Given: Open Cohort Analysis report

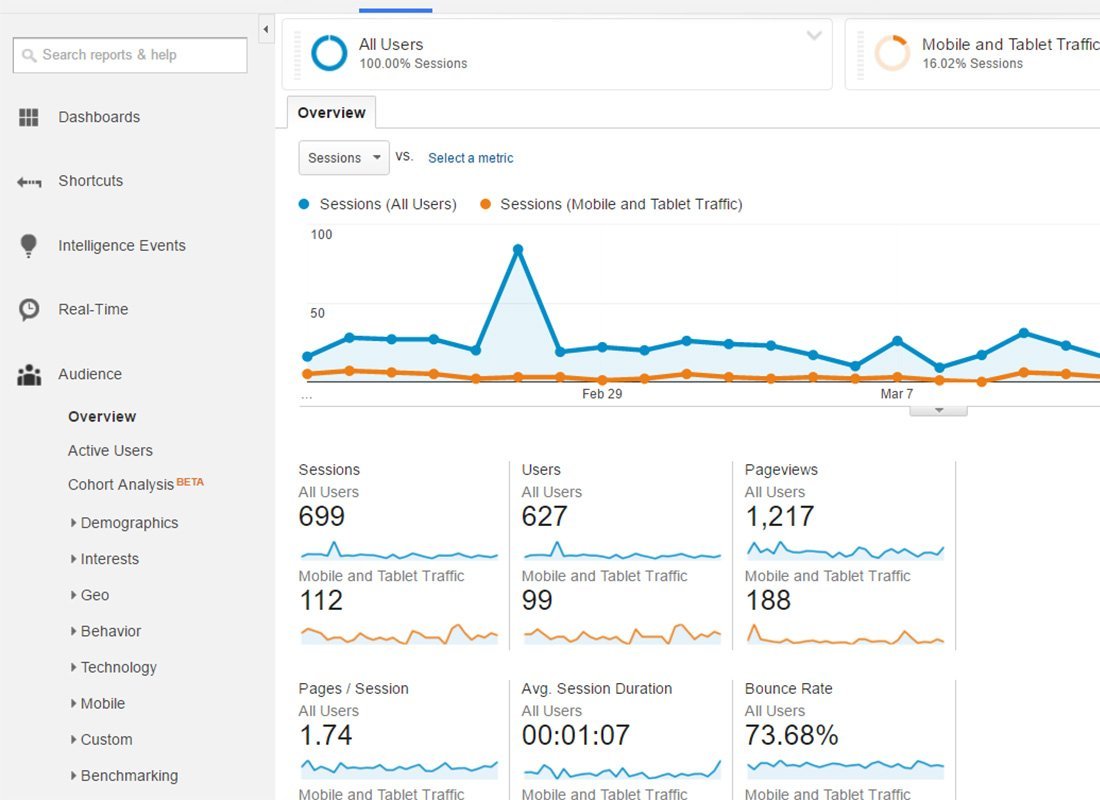Looking at the screenshot, I should click(120, 485).
